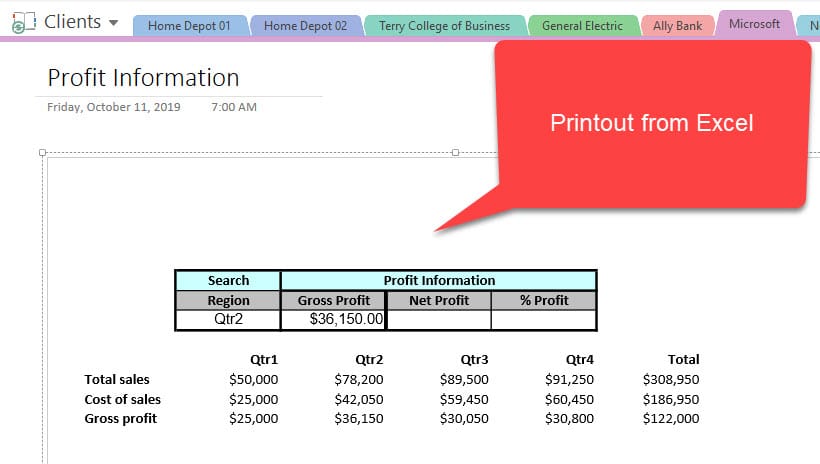Click the Net Profit header cell

[439, 300]
